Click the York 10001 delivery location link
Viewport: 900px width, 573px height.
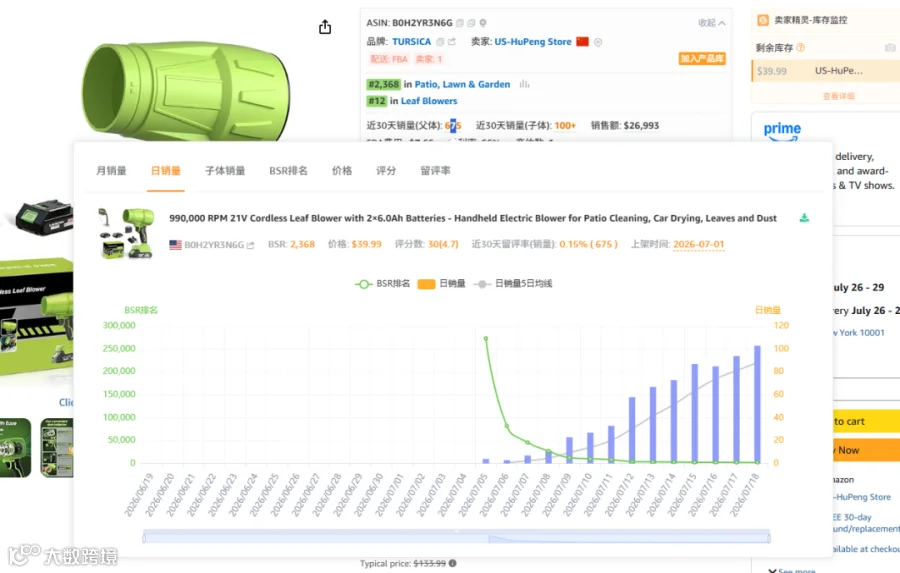coord(861,333)
